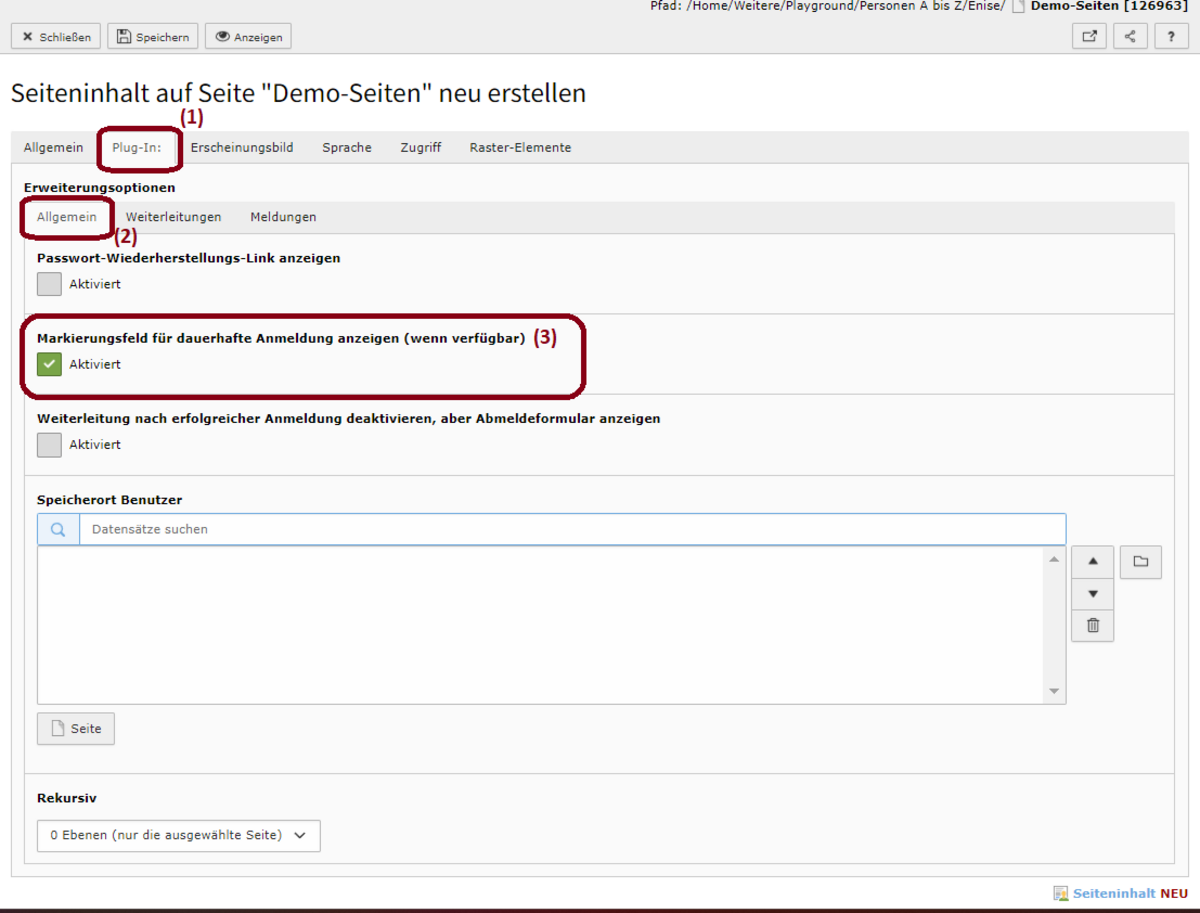Open help question mark button
The width and height of the screenshot is (1200, 913).
[x=1171, y=37]
